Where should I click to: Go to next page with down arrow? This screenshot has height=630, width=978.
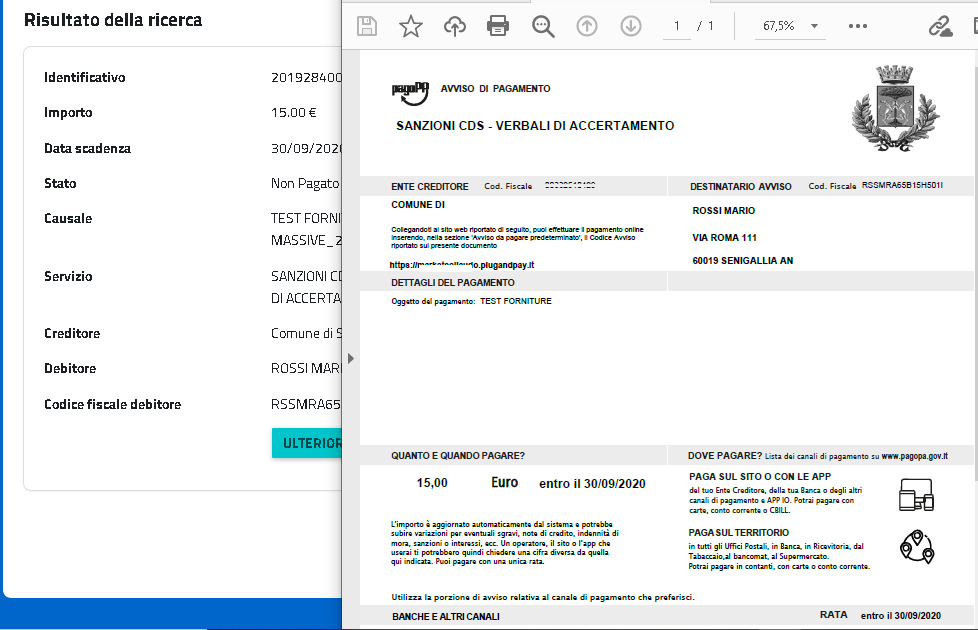631,26
